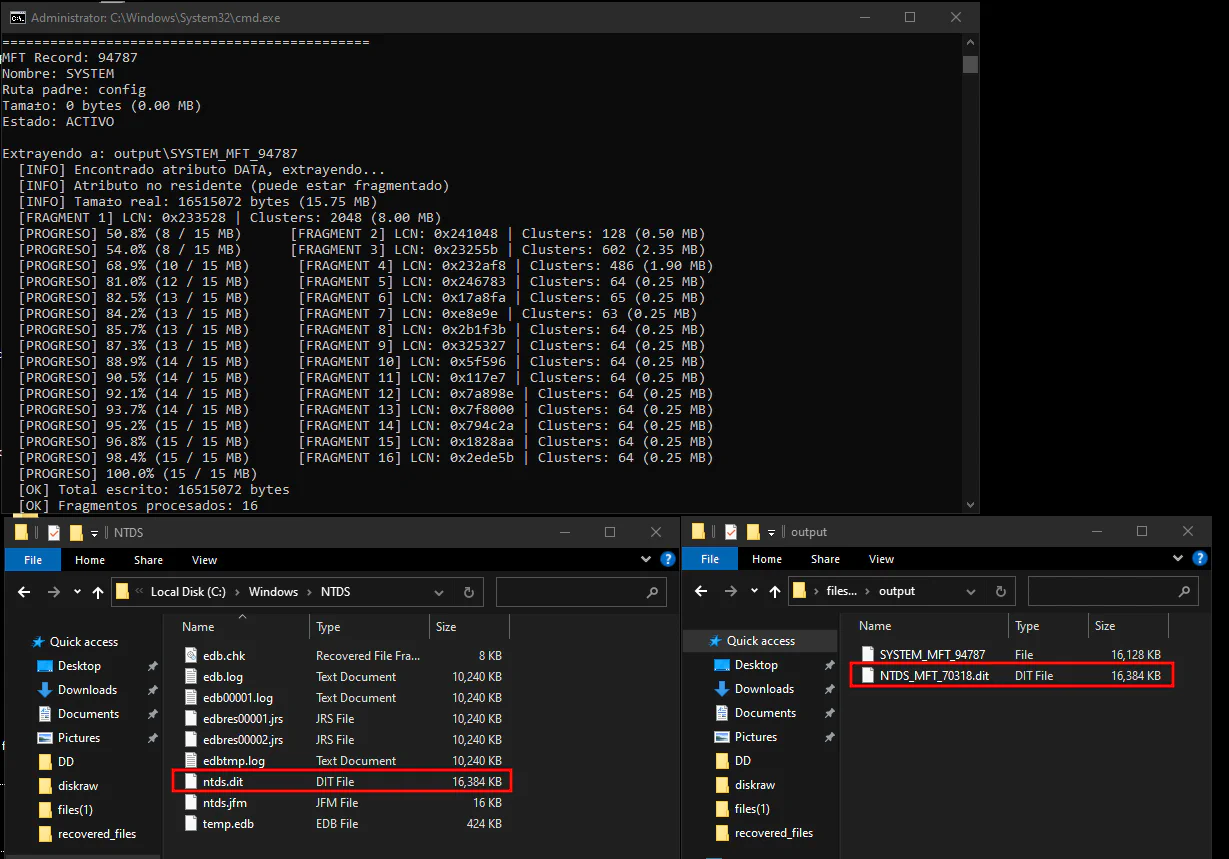Select Pictures in output window sidebar
The width and height of the screenshot is (1229, 859).
click(x=755, y=737)
